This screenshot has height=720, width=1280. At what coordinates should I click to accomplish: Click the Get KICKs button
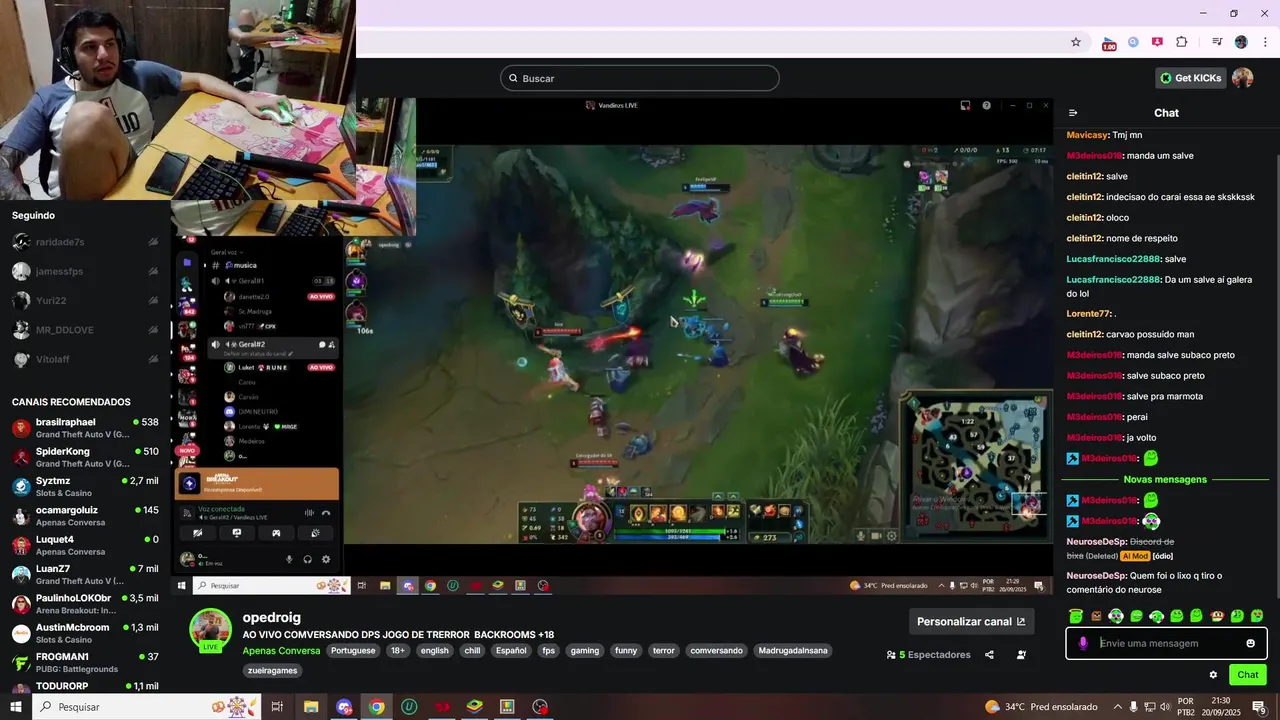point(1190,78)
